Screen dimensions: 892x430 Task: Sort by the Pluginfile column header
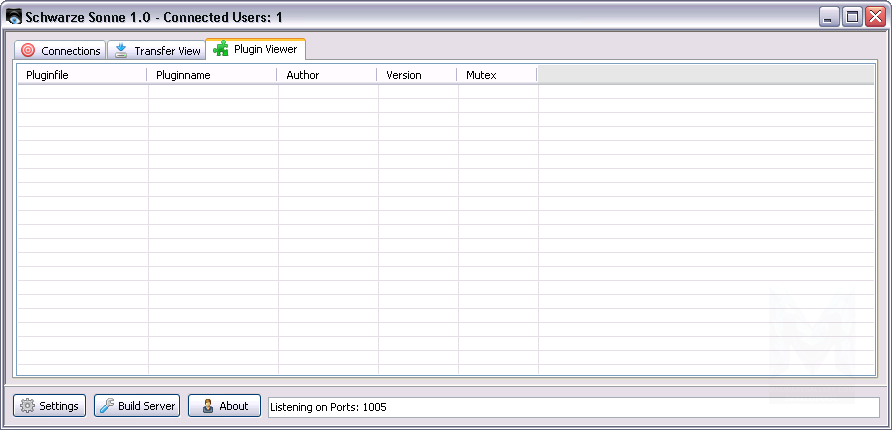tap(48, 75)
